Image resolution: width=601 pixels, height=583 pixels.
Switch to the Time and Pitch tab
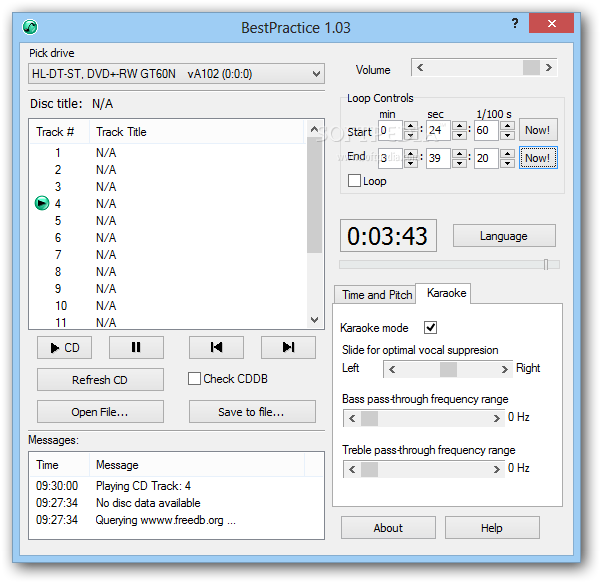tap(376, 295)
